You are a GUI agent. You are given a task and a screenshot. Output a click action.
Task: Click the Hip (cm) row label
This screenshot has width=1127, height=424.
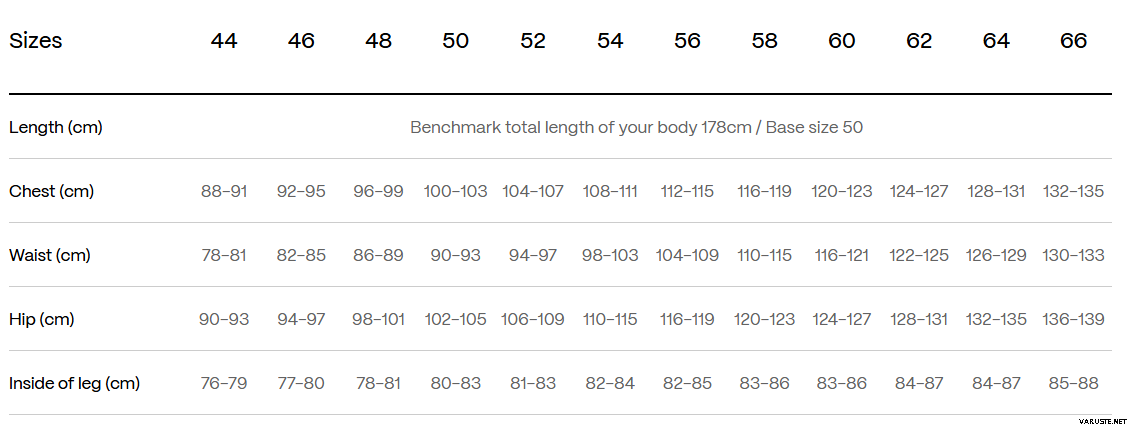42,319
